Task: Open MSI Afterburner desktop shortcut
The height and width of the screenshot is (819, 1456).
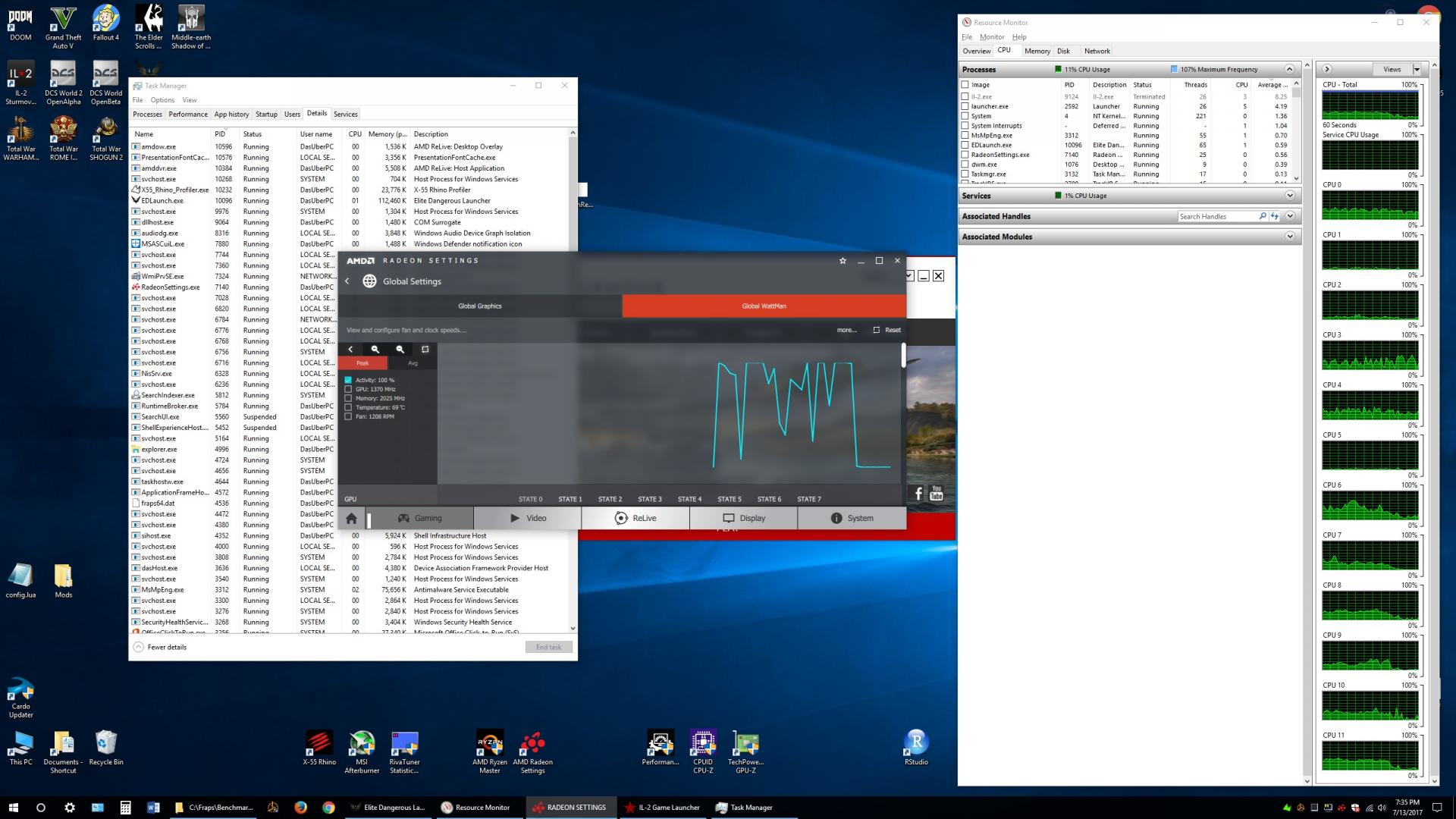Action: [x=362, y=752]
